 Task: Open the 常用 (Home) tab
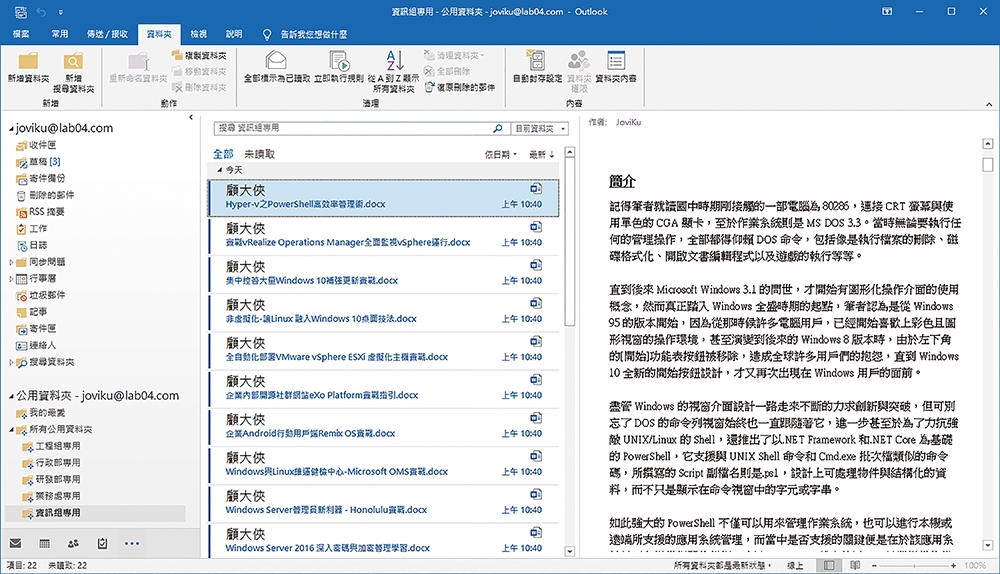[60, 34]
